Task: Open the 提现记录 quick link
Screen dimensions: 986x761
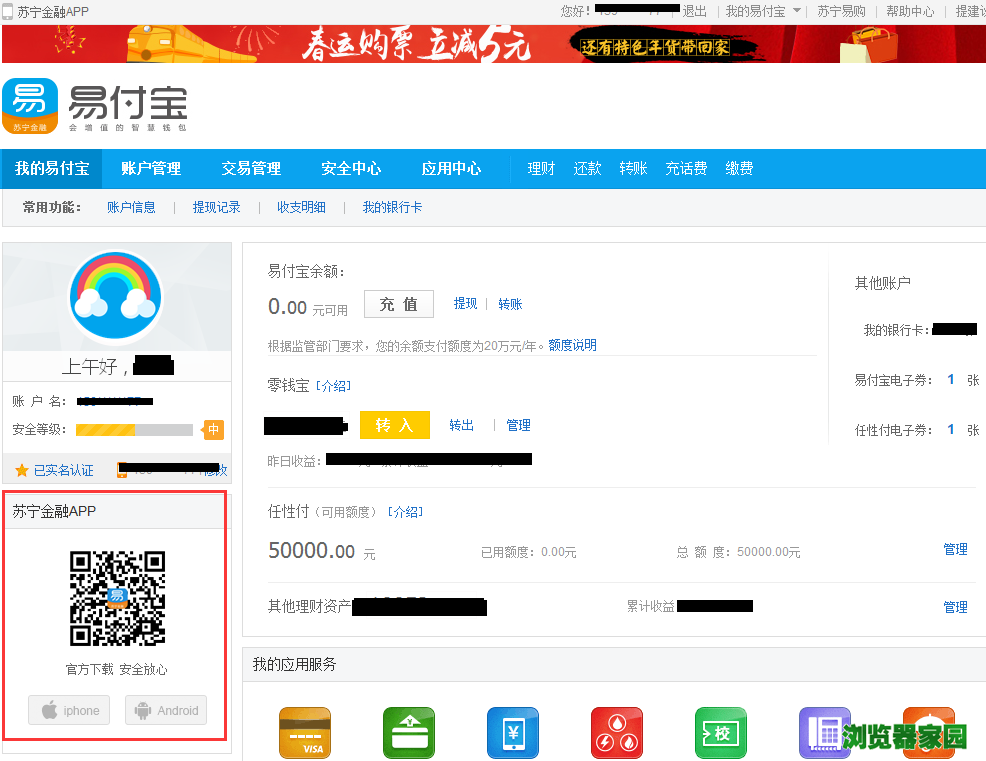Action: (216, 207)
